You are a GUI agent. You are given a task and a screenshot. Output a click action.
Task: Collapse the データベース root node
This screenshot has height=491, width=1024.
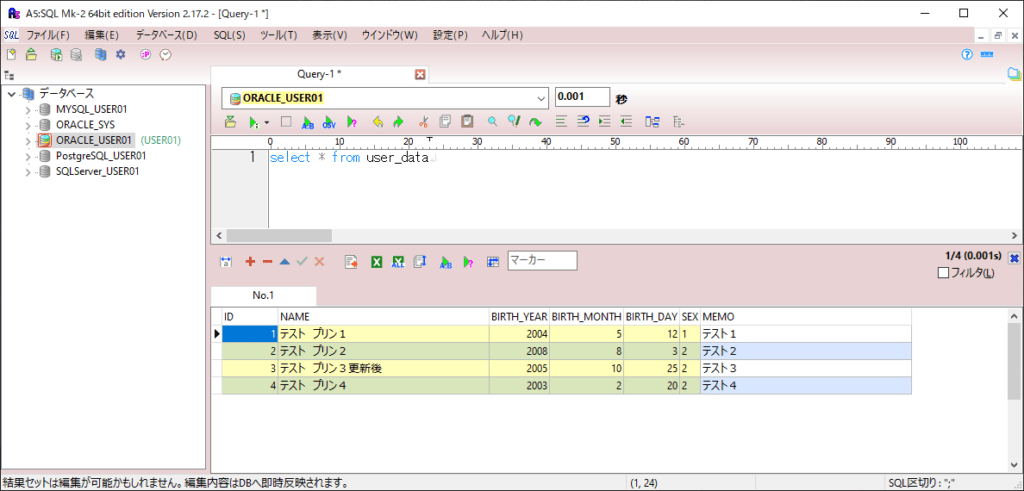pyautogui.click(x=11, y=93)
